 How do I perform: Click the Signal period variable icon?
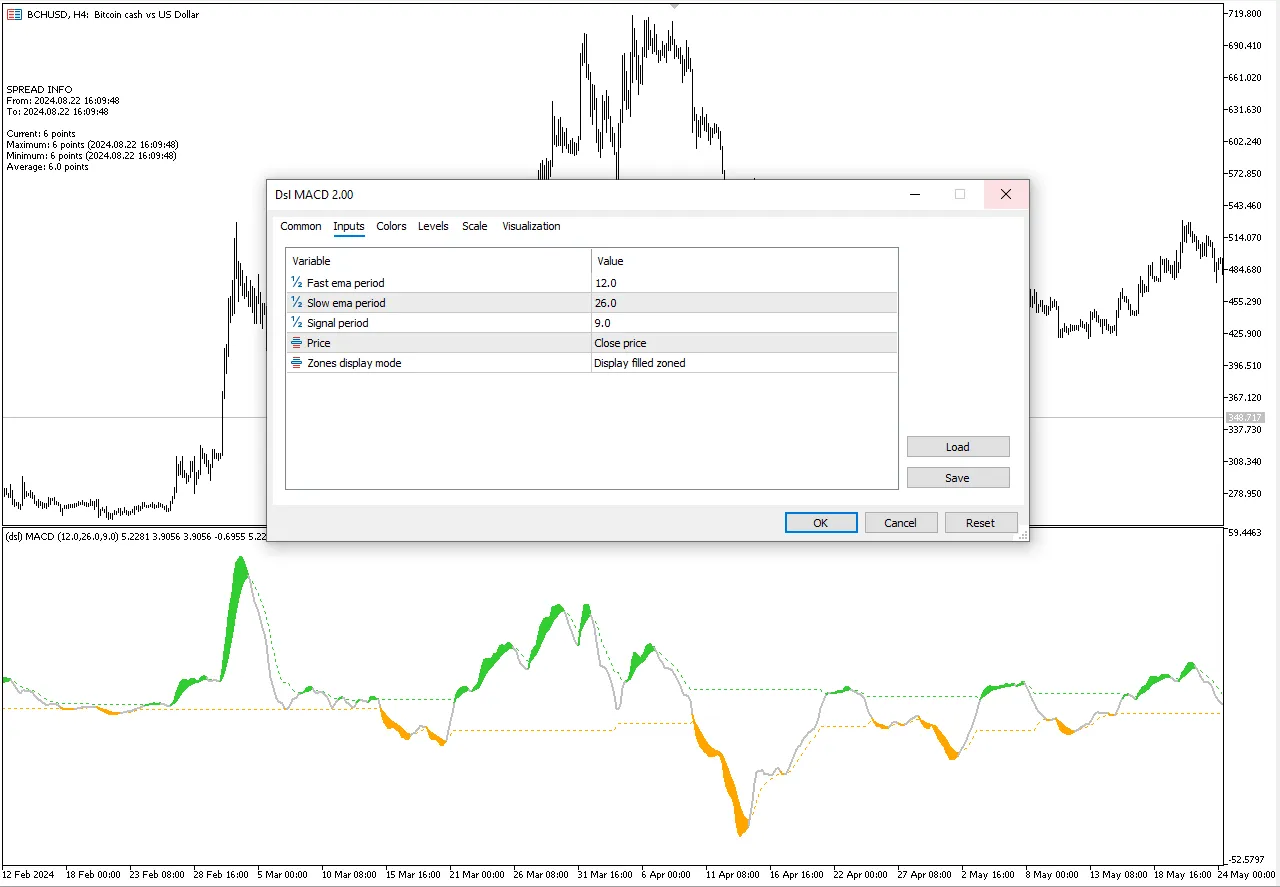(x=297, y=323)
